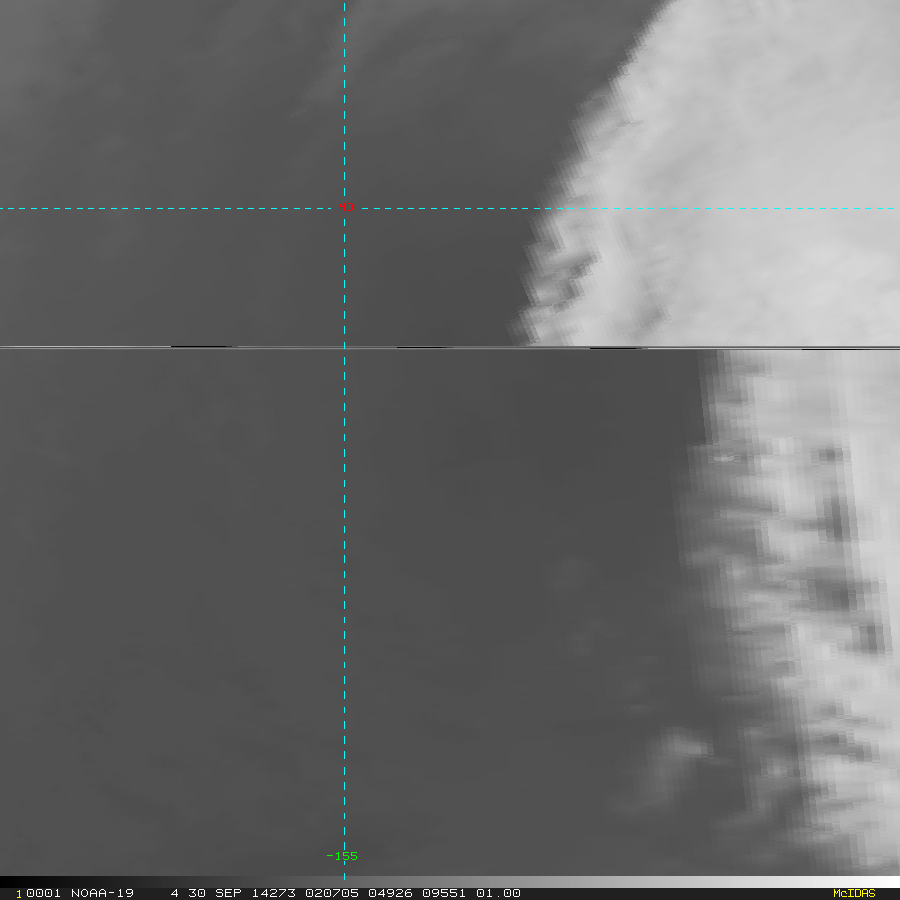Click the 09551 element value

444,893
